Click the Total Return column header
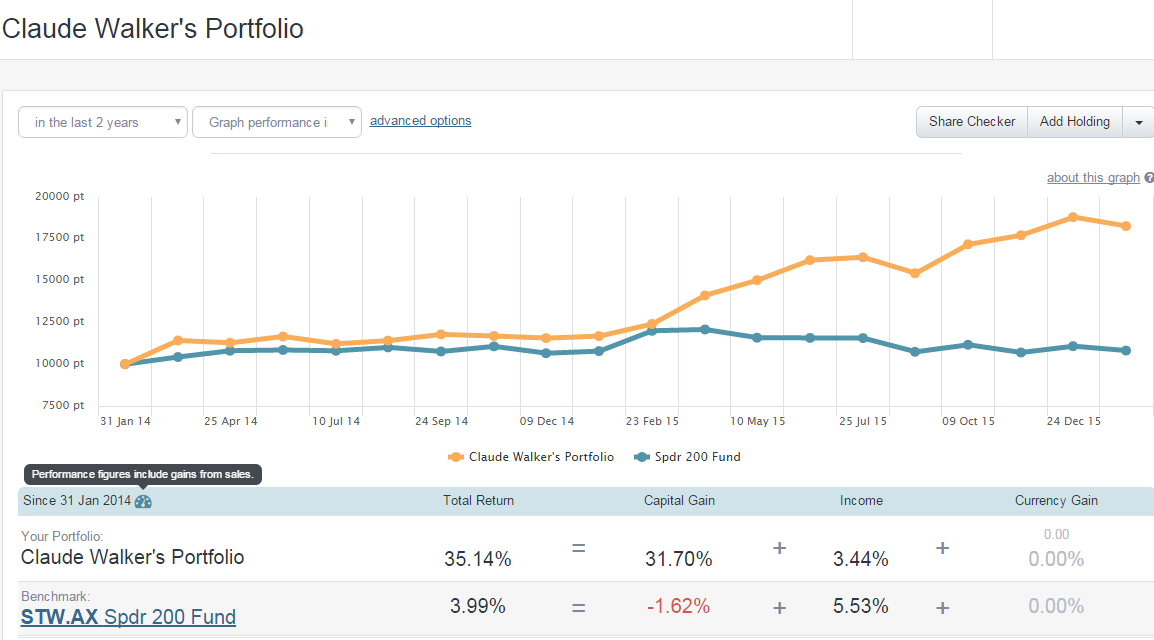The height and width of the screenshot is (640, 1154). point(478,501)
